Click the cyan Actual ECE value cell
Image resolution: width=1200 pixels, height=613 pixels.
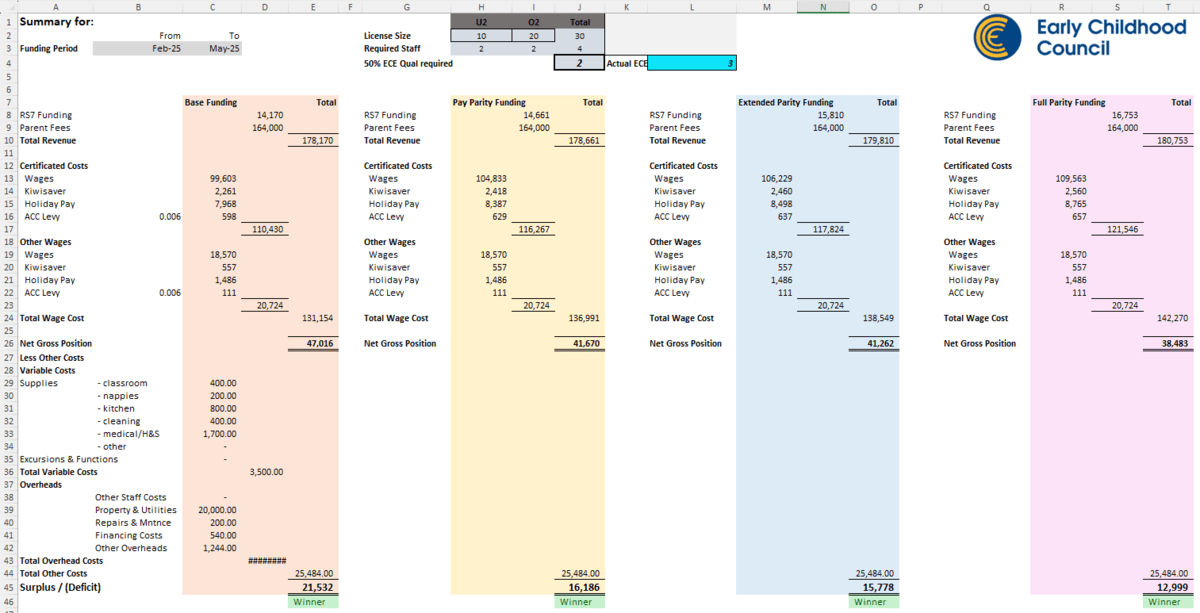(692, 63)
